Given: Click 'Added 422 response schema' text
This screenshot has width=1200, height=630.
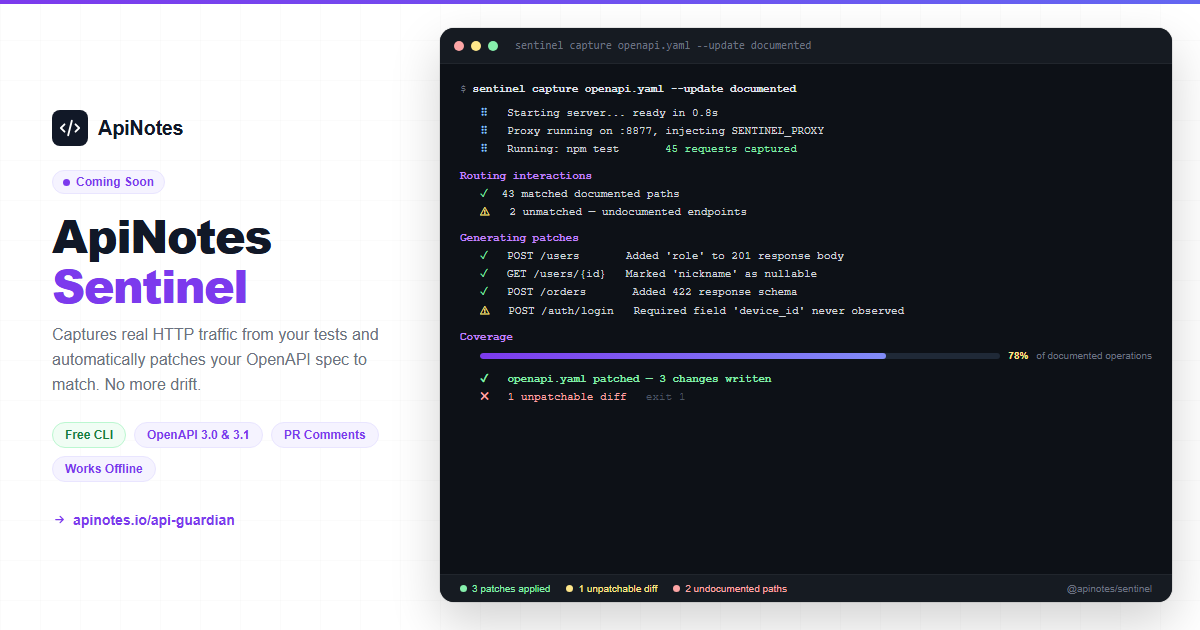Looking at the screenshot, I should coord(714,292).
